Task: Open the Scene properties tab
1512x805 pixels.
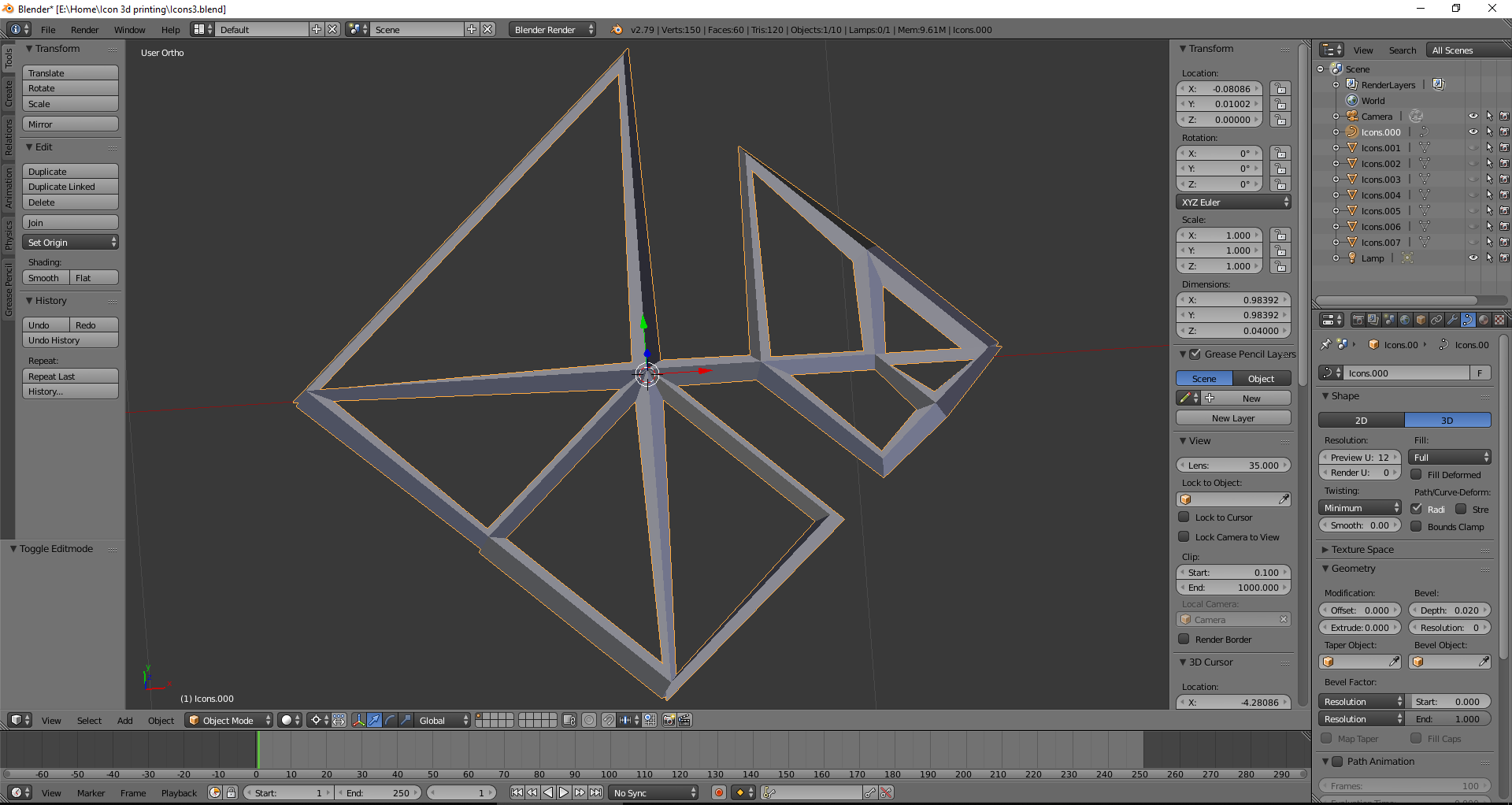Action: (1389, 320)
